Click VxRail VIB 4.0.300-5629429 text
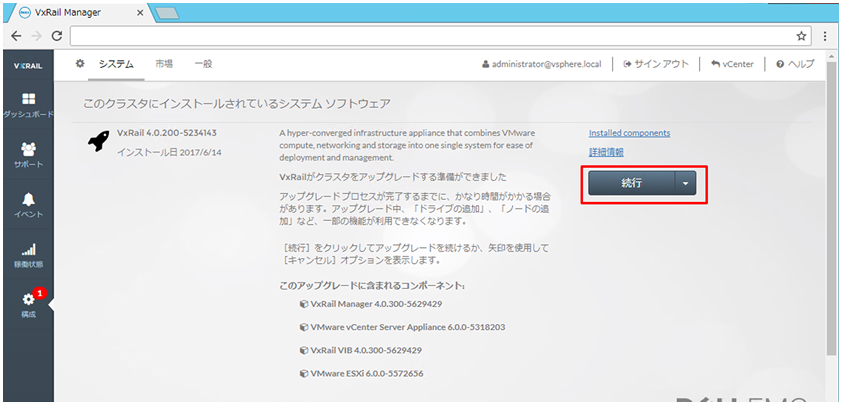The height and width of the screenshot is (408, 850). (x=366, y=350)
